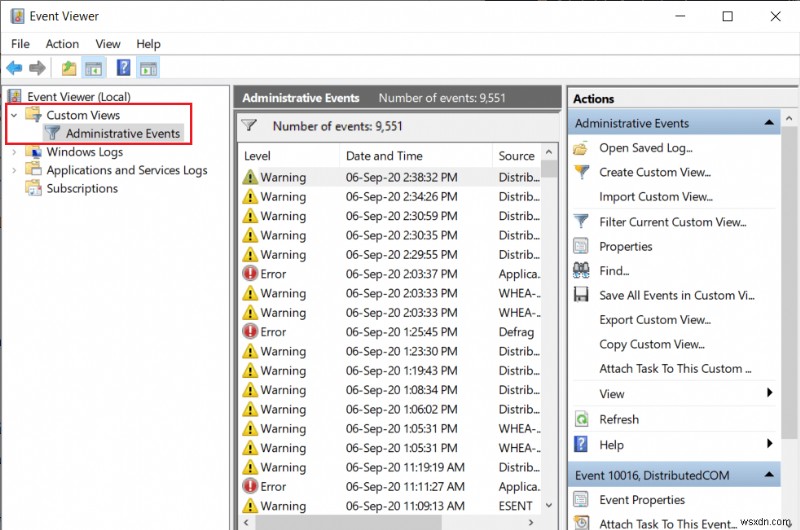The width and height of the screenshot is (800, 530).
Task: Click event list scrollbar up arrow
Action: point(549,152)
